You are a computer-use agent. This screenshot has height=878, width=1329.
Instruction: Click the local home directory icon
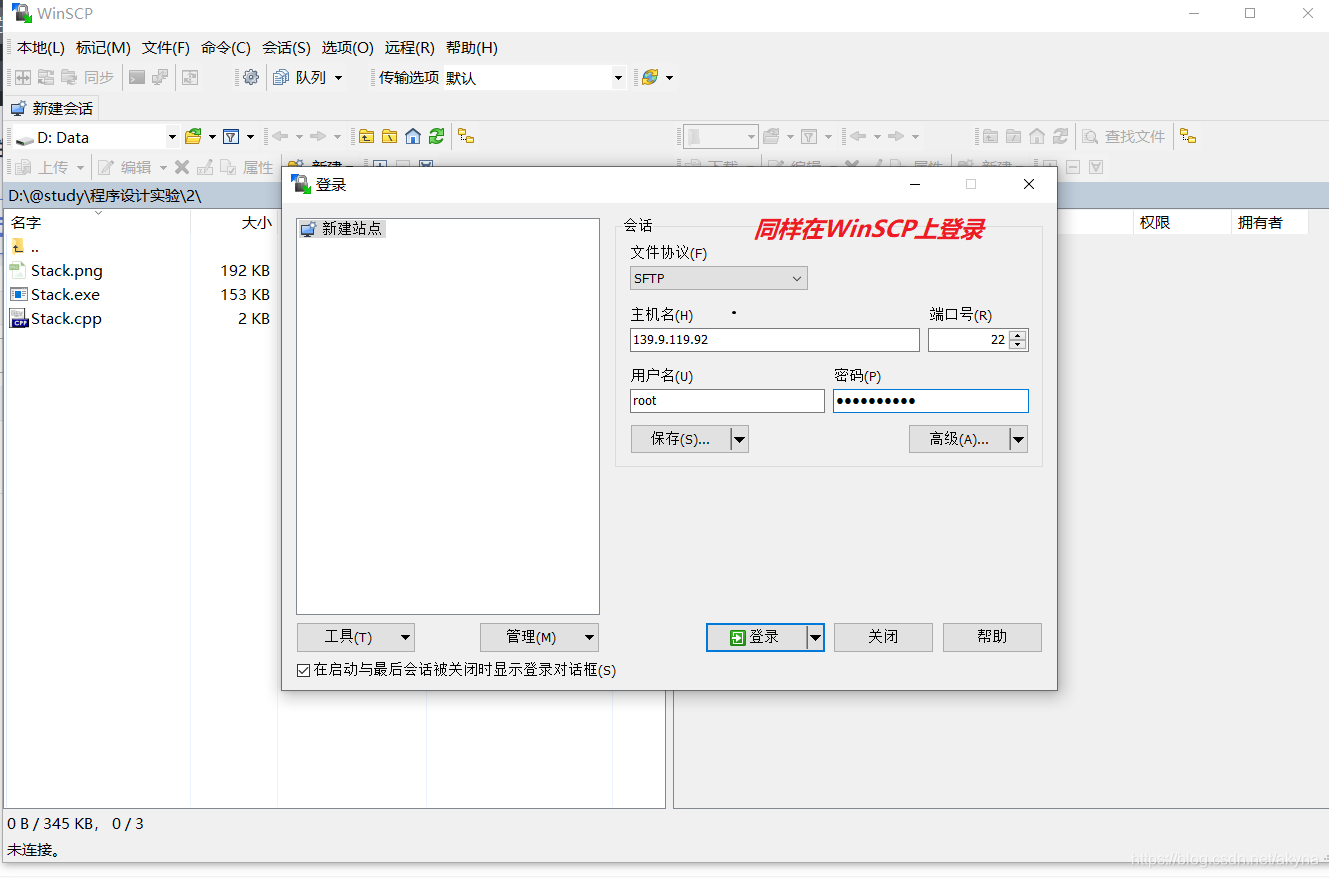pyautogui.click(x=413, y=136)
